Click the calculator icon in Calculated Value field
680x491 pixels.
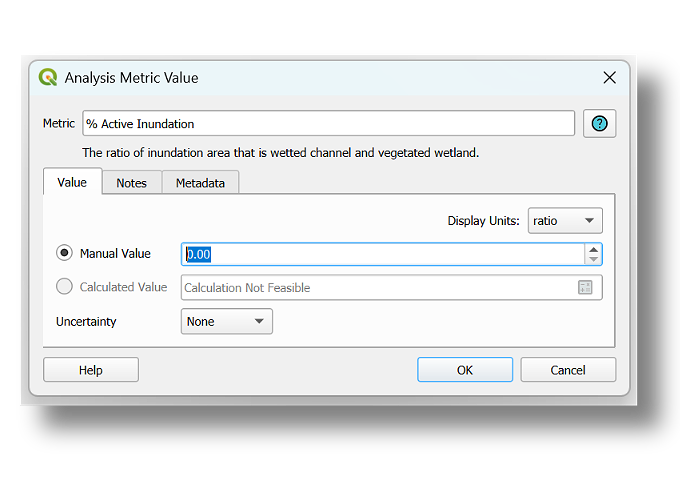pos(585,287)
